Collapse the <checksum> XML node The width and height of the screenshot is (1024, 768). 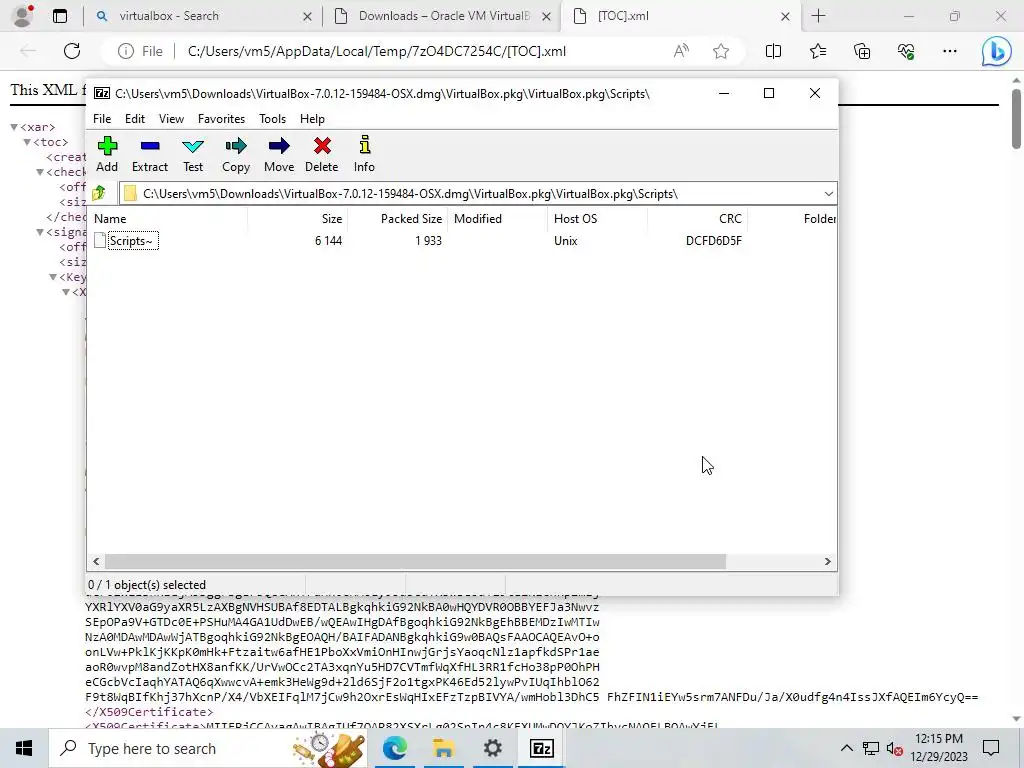tap(40, 172)
